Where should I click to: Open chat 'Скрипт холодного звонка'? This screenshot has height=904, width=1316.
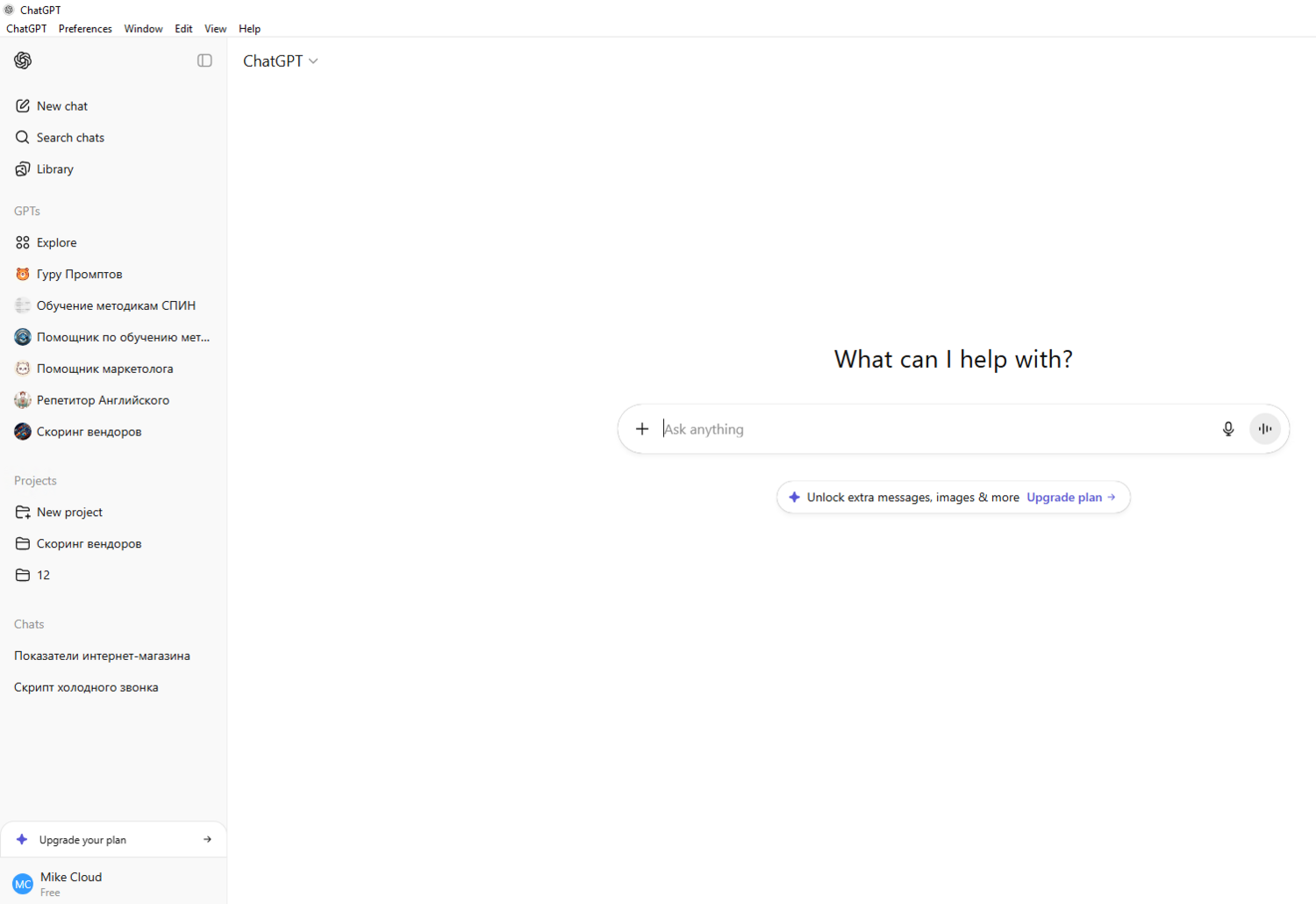[85, 686]
